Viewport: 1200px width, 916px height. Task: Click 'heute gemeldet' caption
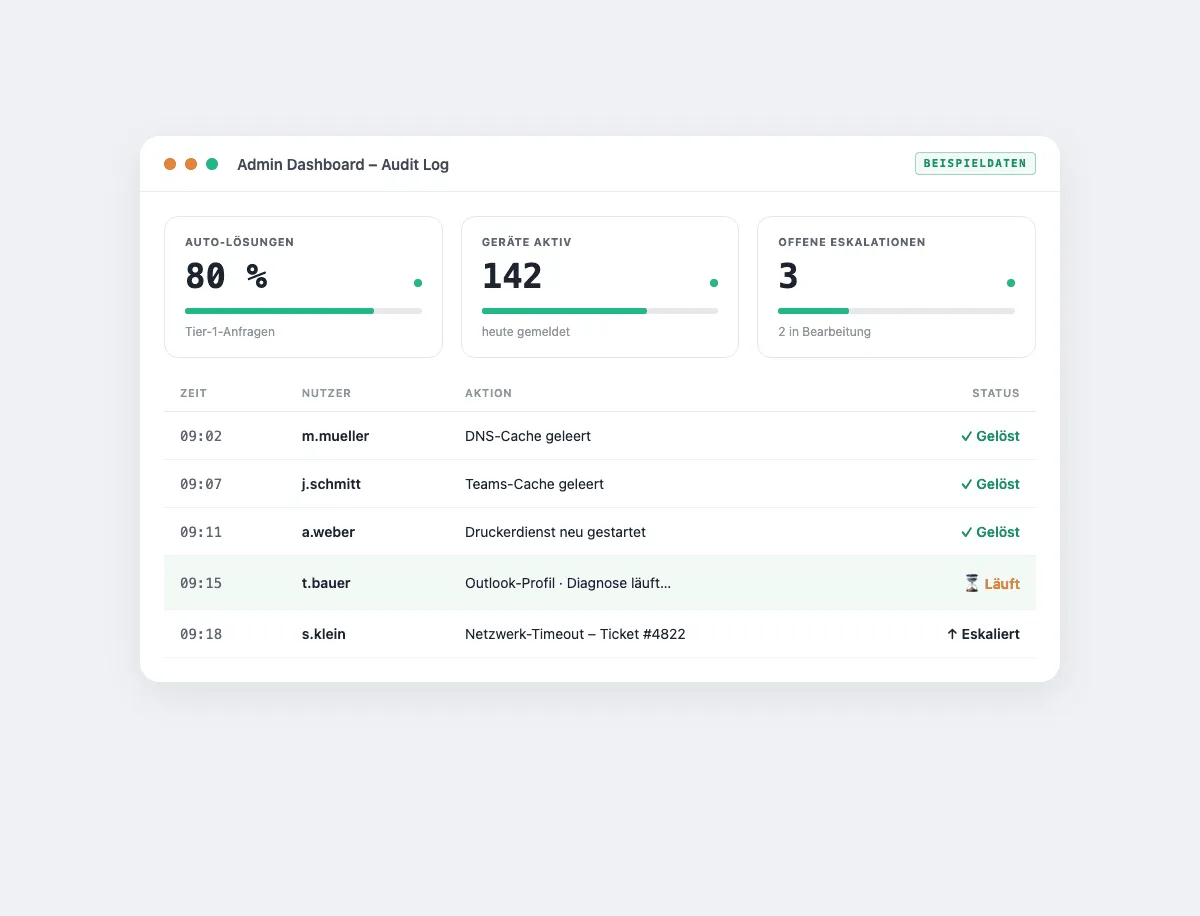(526, 331)
